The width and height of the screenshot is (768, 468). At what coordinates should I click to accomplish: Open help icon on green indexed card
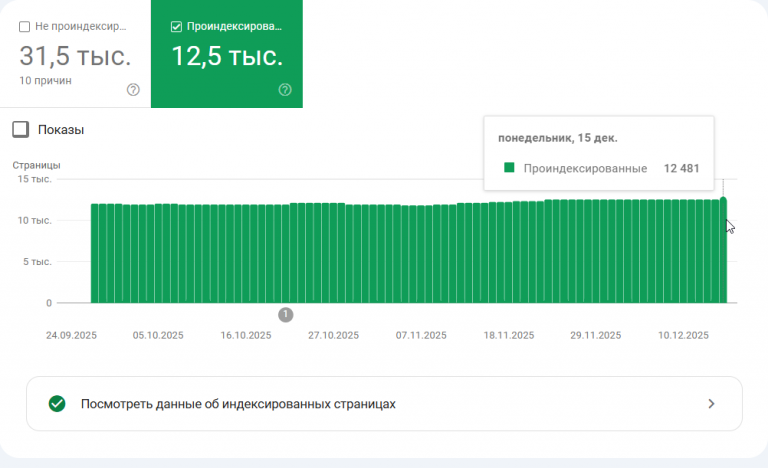click(285, 90)
